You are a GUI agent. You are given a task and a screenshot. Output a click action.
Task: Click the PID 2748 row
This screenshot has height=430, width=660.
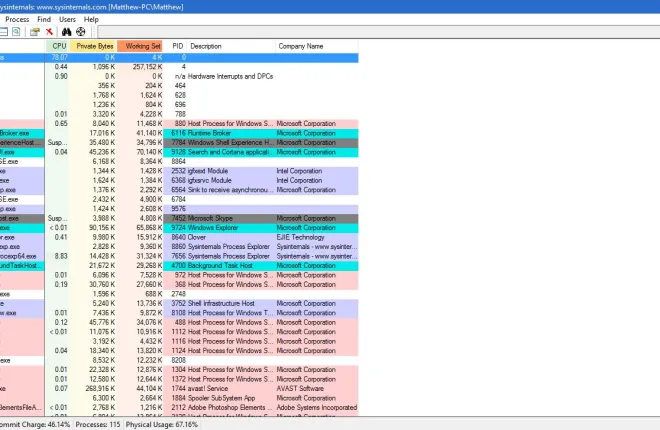click(179, 294)
